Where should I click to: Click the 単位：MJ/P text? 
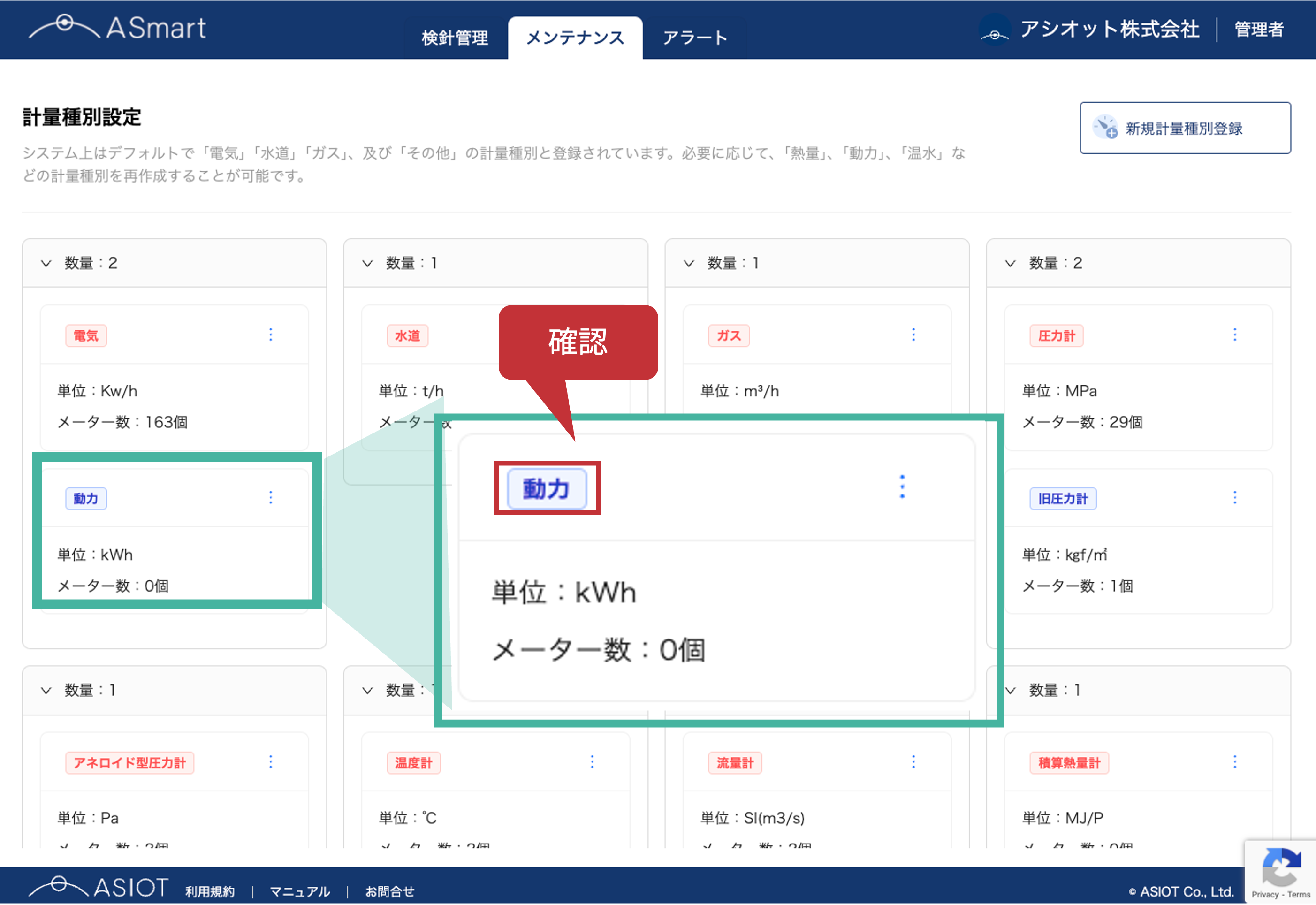pos(1063,818)
